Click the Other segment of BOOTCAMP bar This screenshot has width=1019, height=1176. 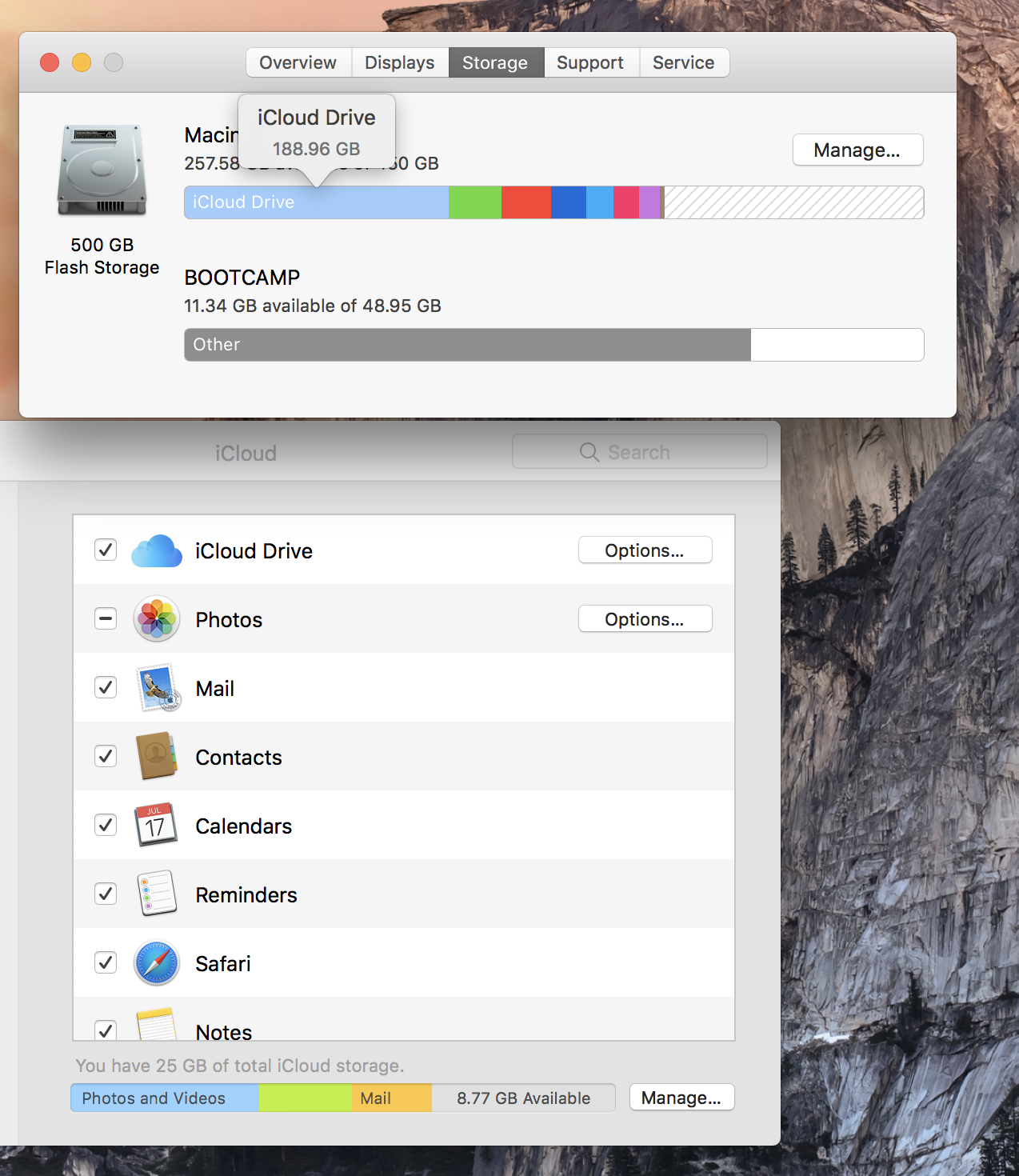click(x=467, y=345)
